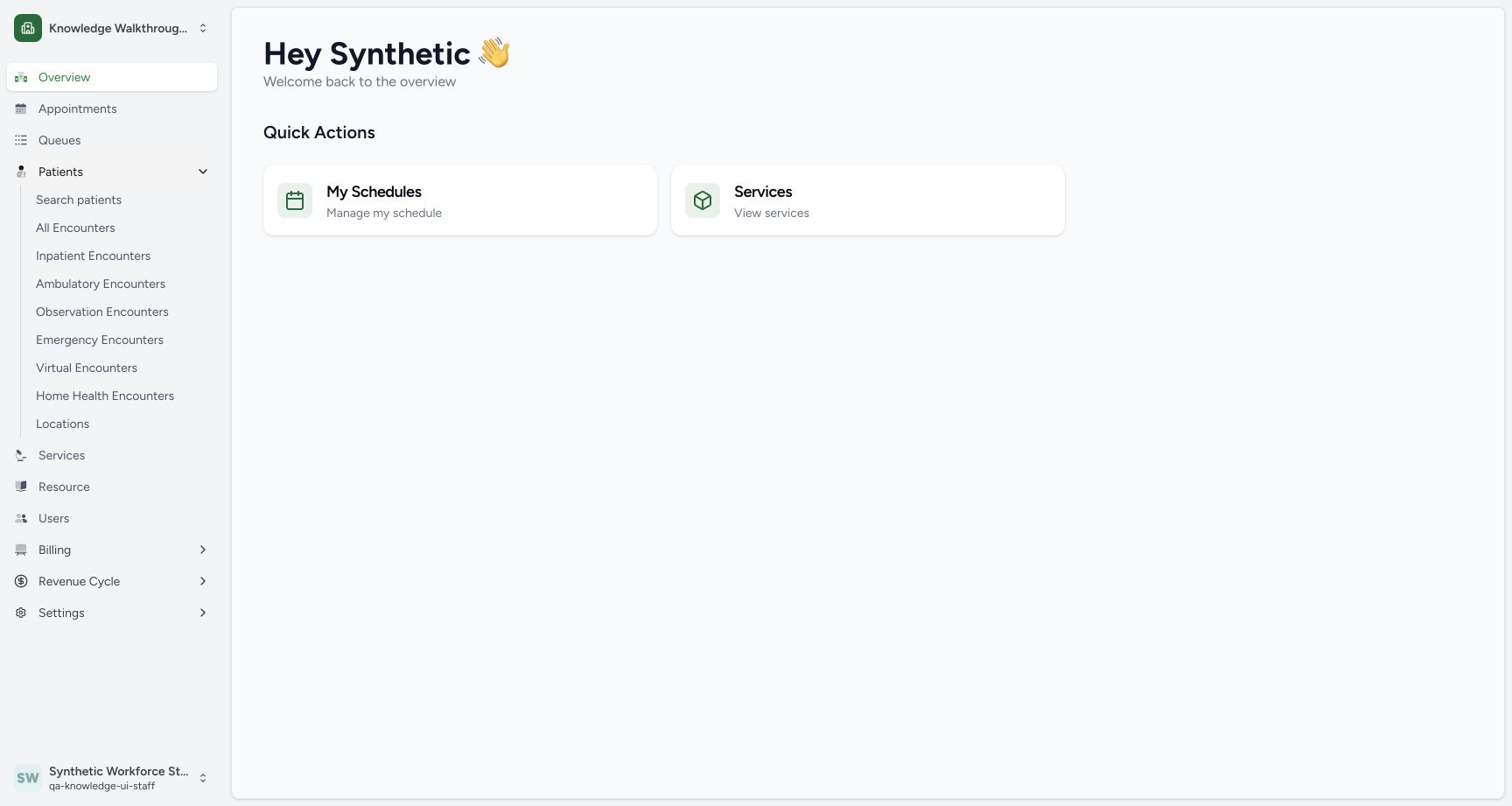The width and height of the screenshot is (1512, 806).
Task: Click the Users people icon
Action: [21, 518]
